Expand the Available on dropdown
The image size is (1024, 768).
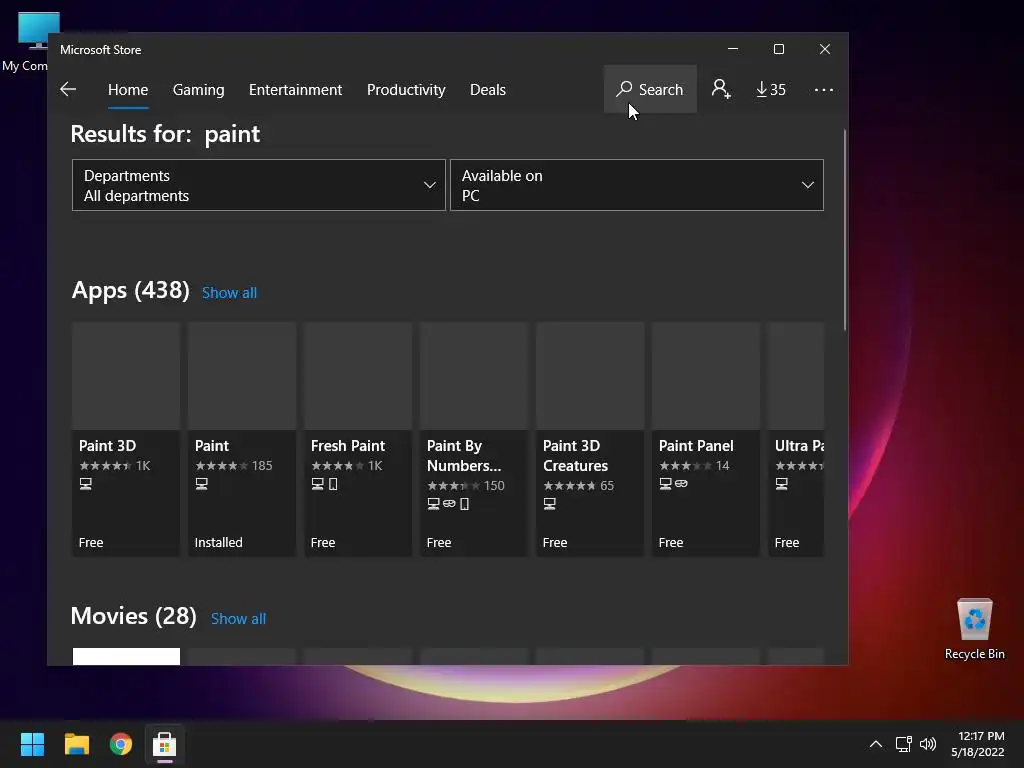(x=637, y=185)
